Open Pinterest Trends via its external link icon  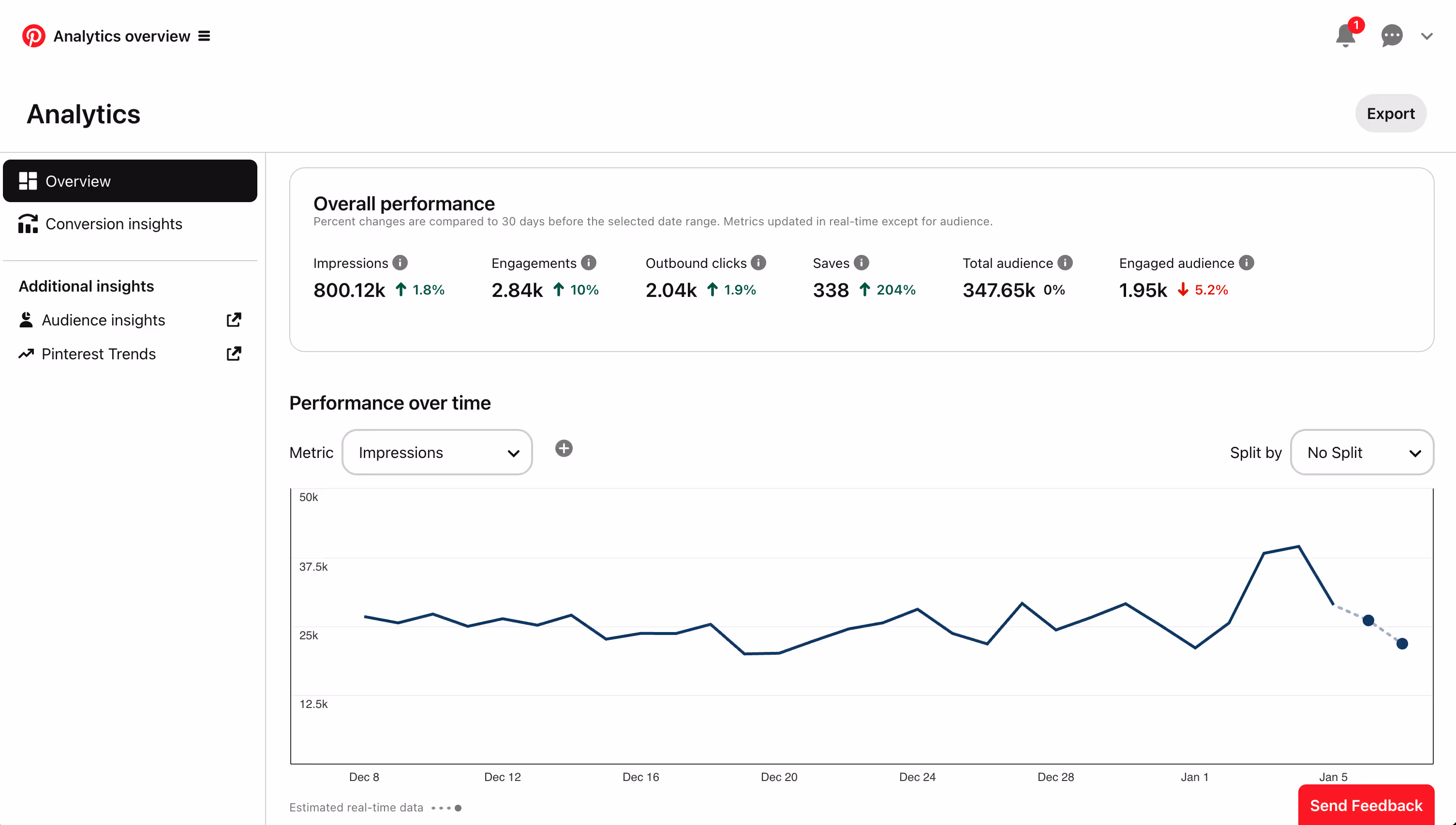tap(234, 353)
